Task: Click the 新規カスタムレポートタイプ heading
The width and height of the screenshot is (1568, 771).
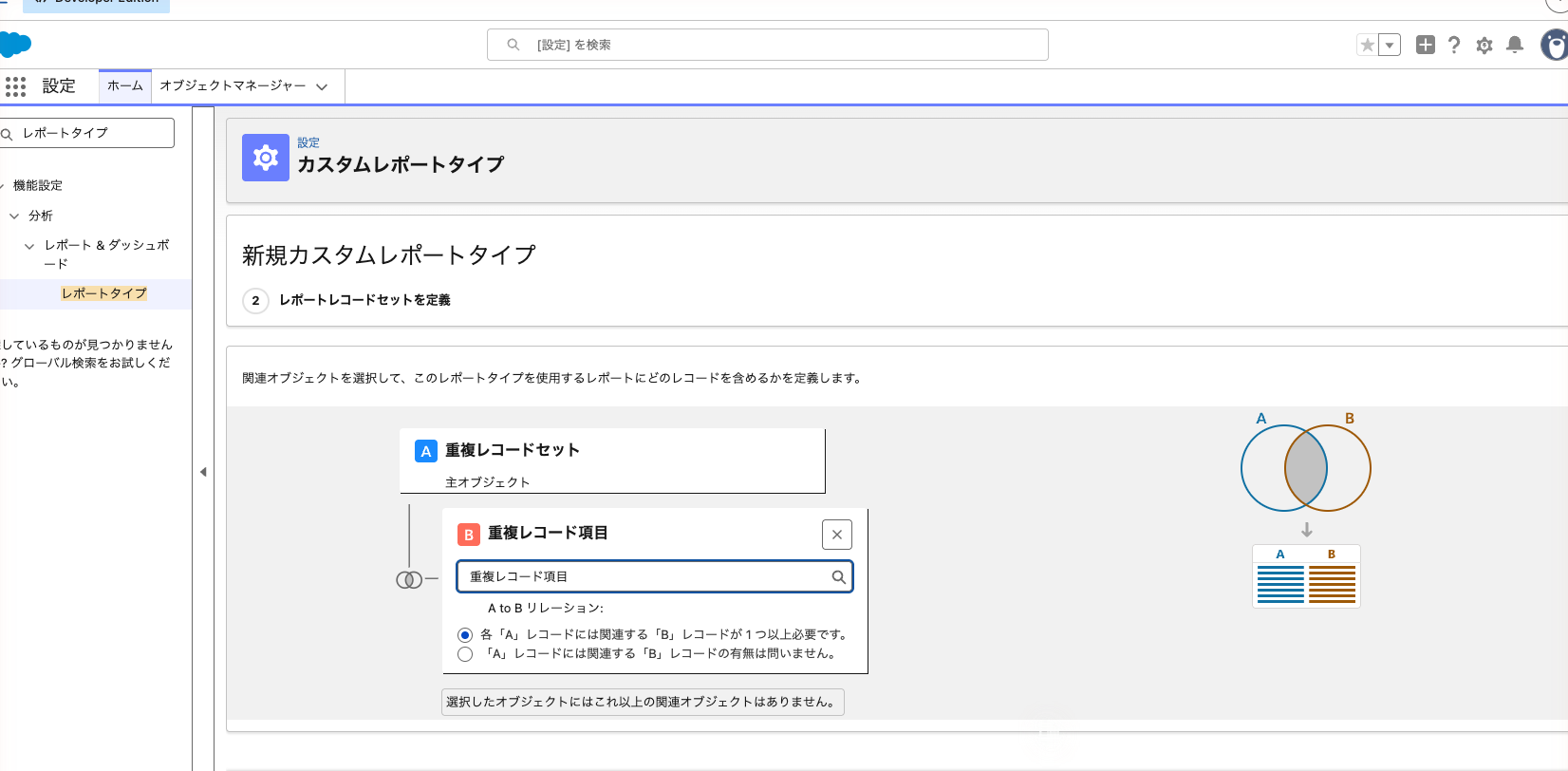Action: pos(389,254)
